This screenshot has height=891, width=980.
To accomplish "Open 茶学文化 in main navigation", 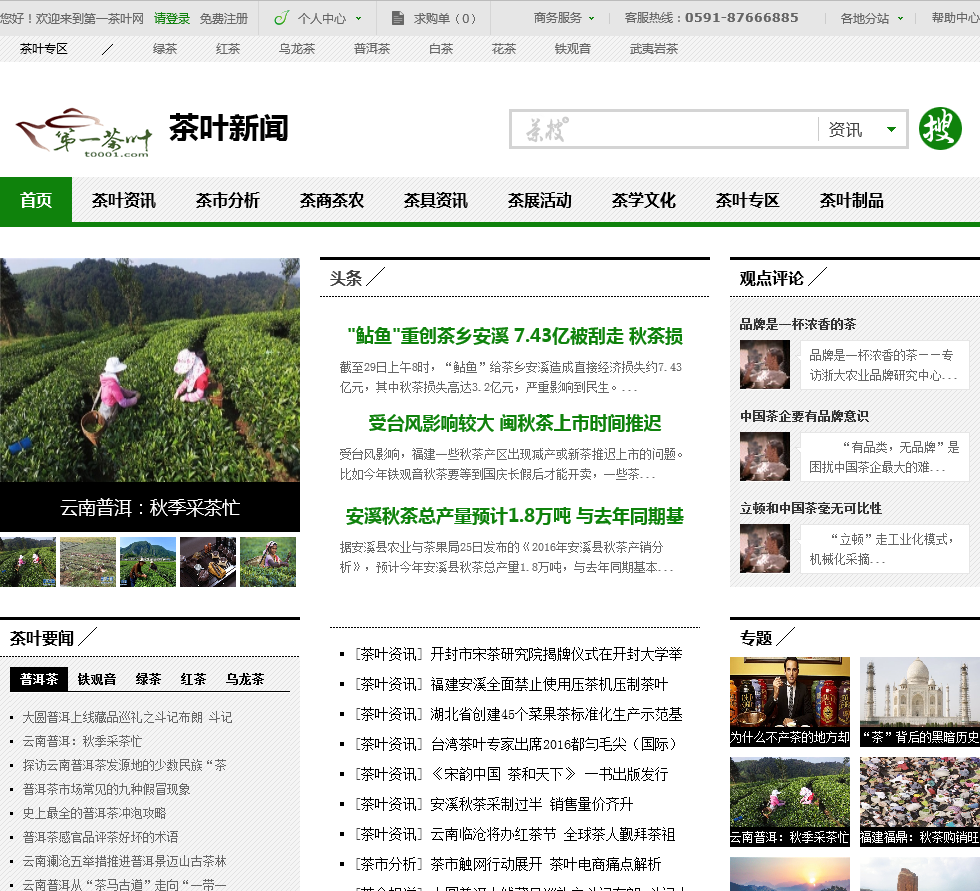I will [644, 200].
